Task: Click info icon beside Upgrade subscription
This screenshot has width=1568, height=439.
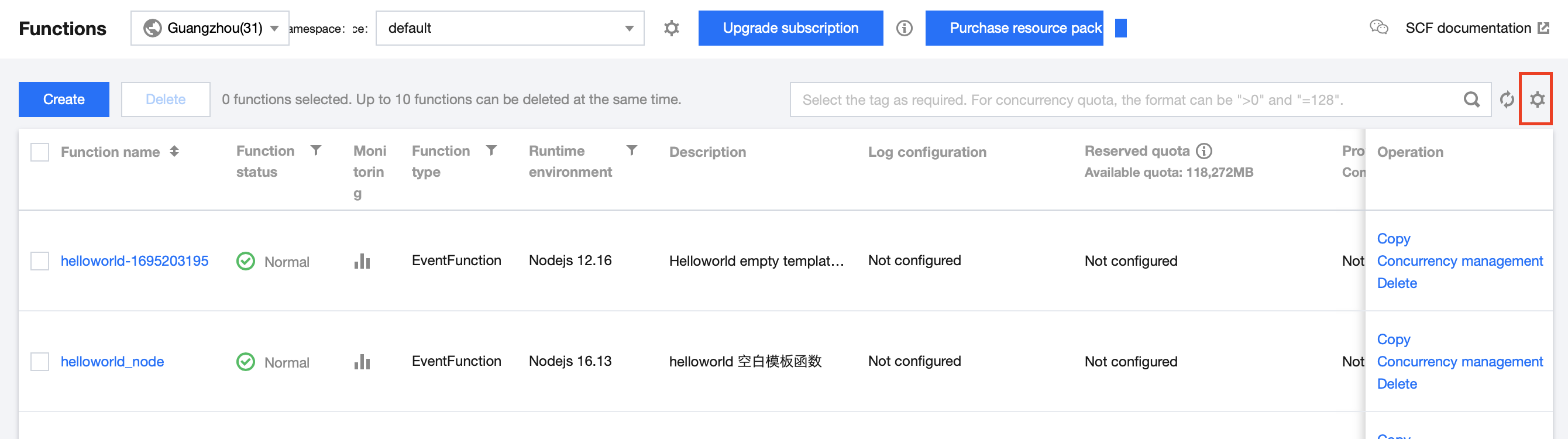Action: point(904,28)
